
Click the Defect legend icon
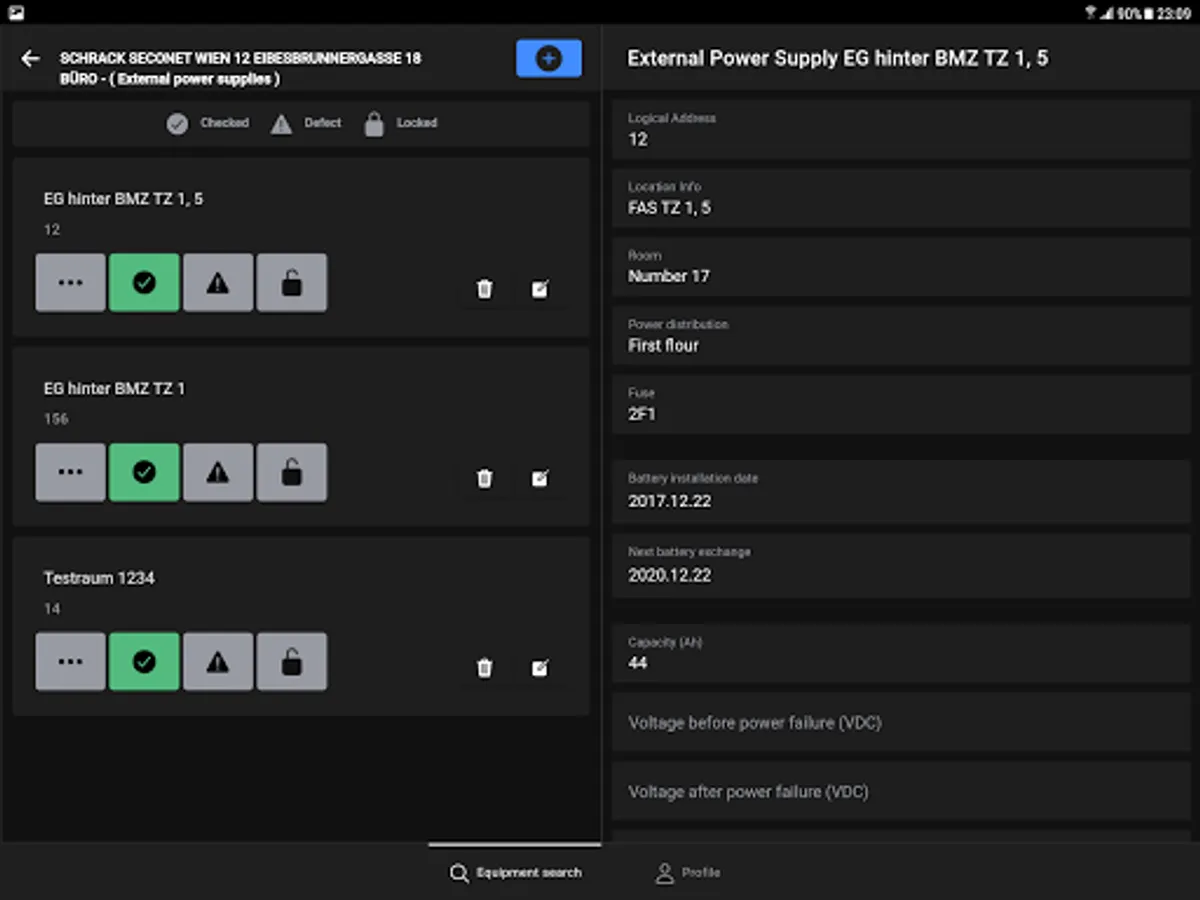[x=281, y=124]
